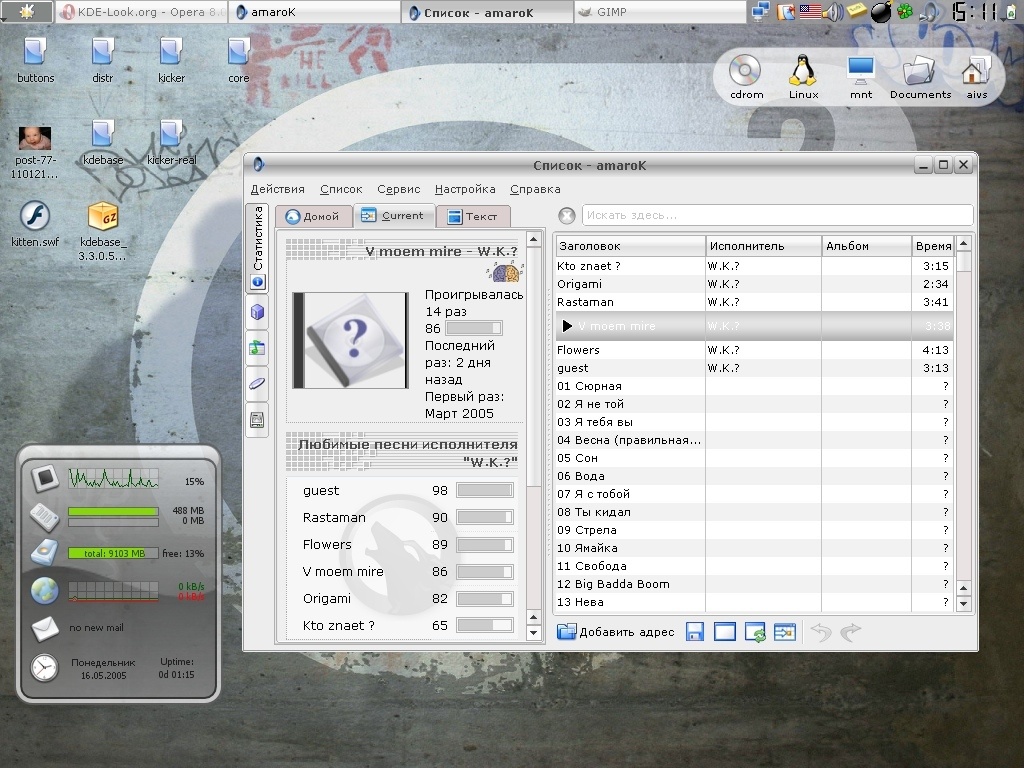The image size is (1024, 768).
Task: Click the save playlist floppy icon
Action: [x=694, y=632]
